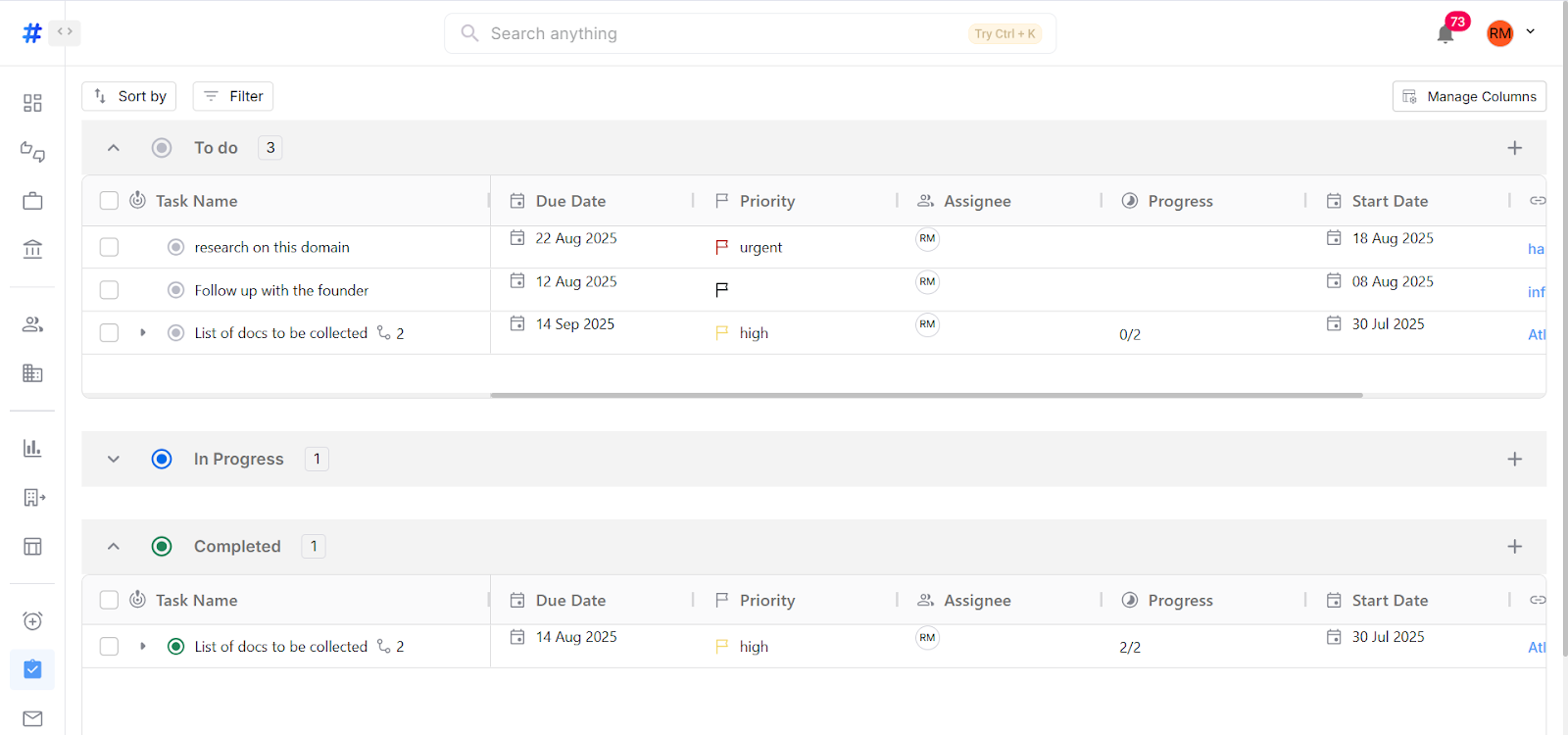The image size is (1568, 735).
Task: Open the office building companies icon
Action: [x=32, y=373]
